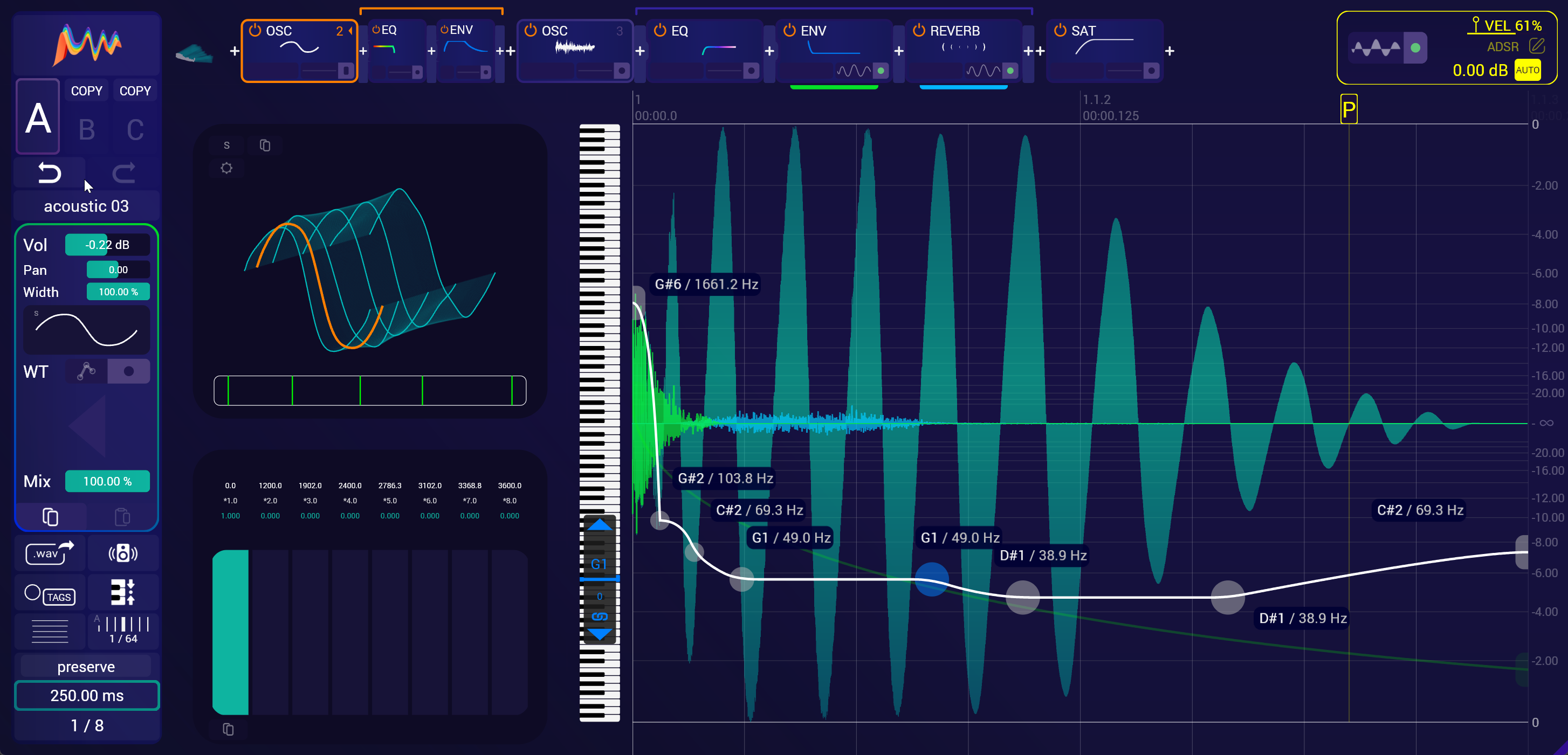
Task: Click the preserve button
Action: point(86,666)
